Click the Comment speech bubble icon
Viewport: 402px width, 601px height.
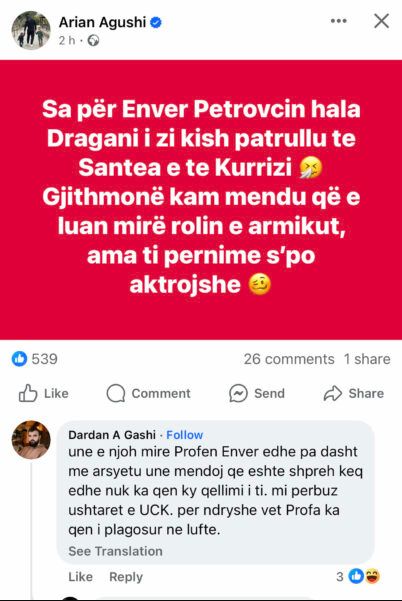tap(116, 393)
